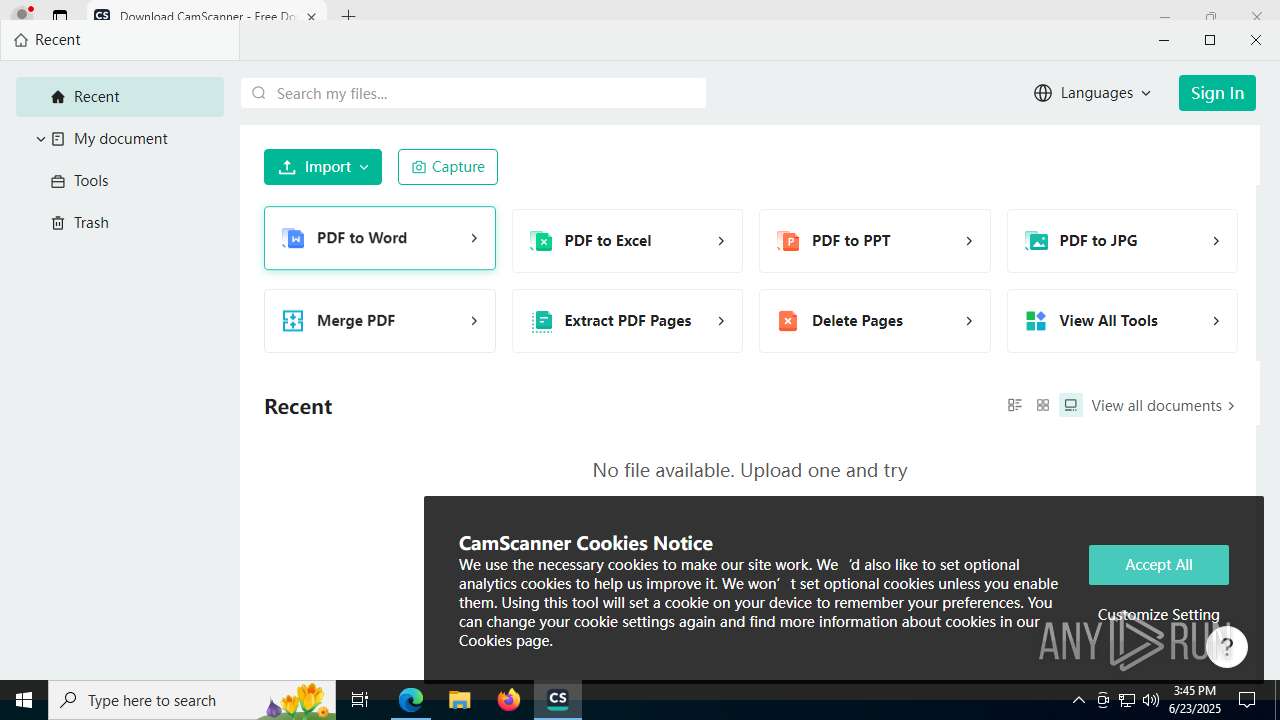The image size is (1280, 720).
Task: Open Windows Start menu
Action: [x=24, y=700]
